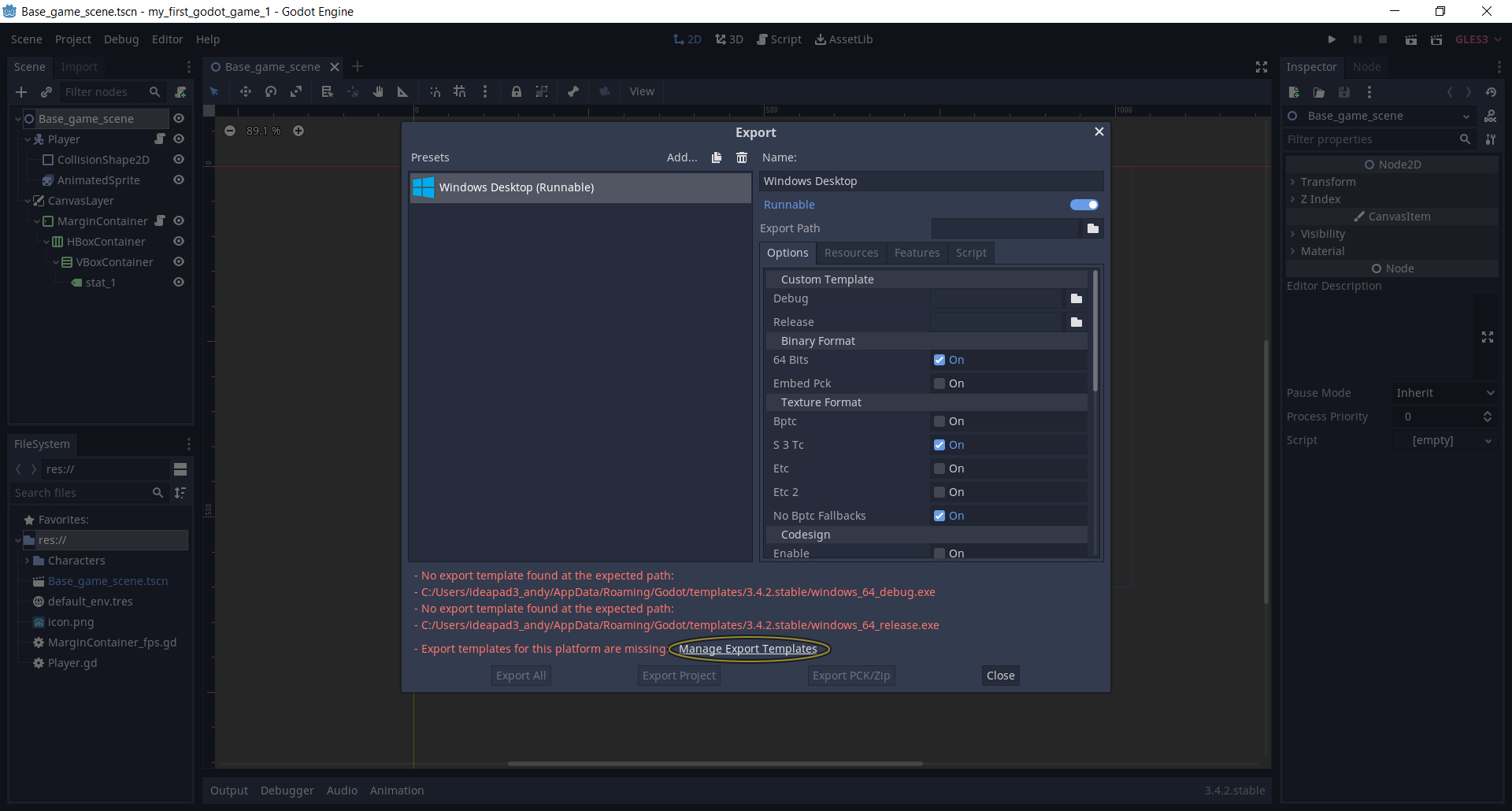Attach script icon in Scene dock
The height and width of the screenshot is (811, 1512).
180,92
